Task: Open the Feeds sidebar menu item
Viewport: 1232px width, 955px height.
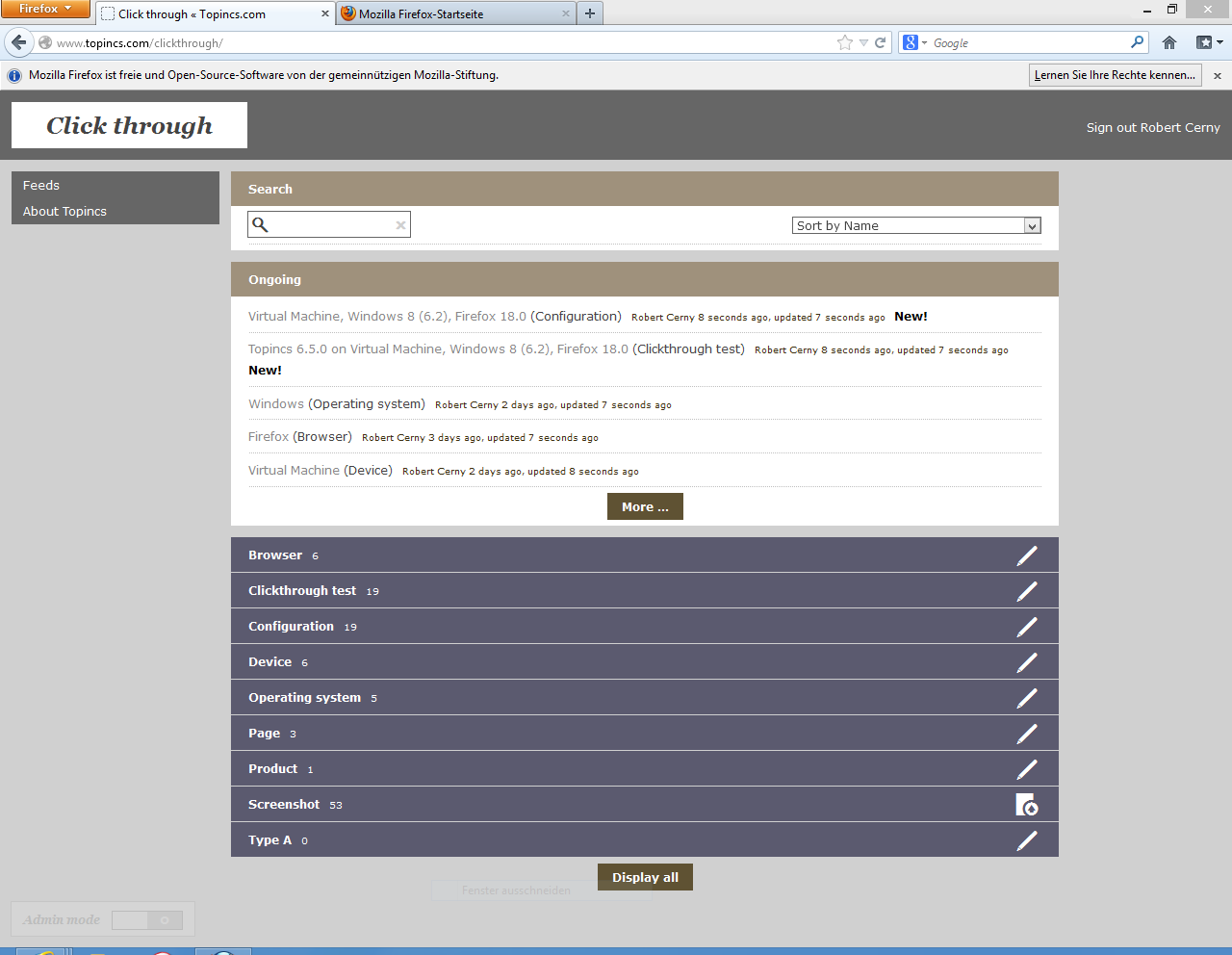Action: coord(41,185)
